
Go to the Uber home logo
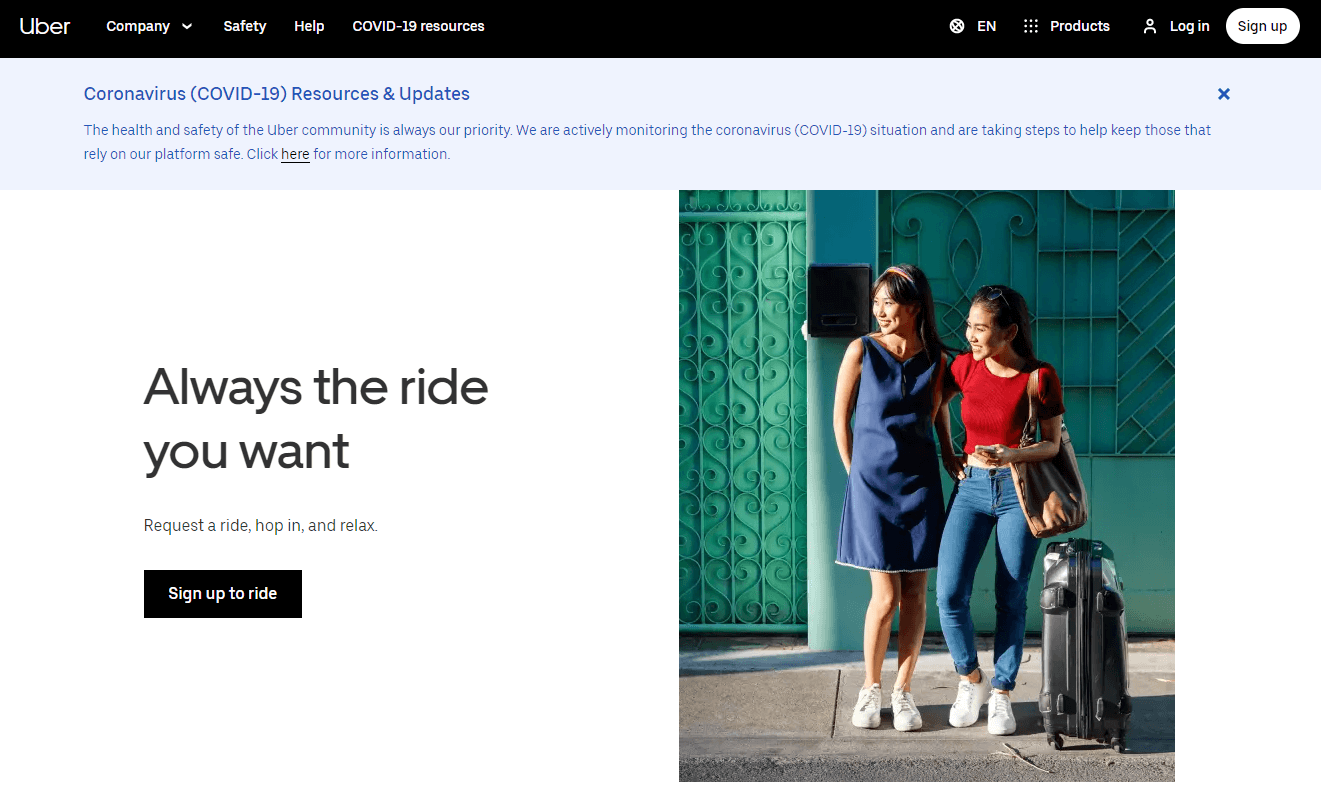coord(45,26)
